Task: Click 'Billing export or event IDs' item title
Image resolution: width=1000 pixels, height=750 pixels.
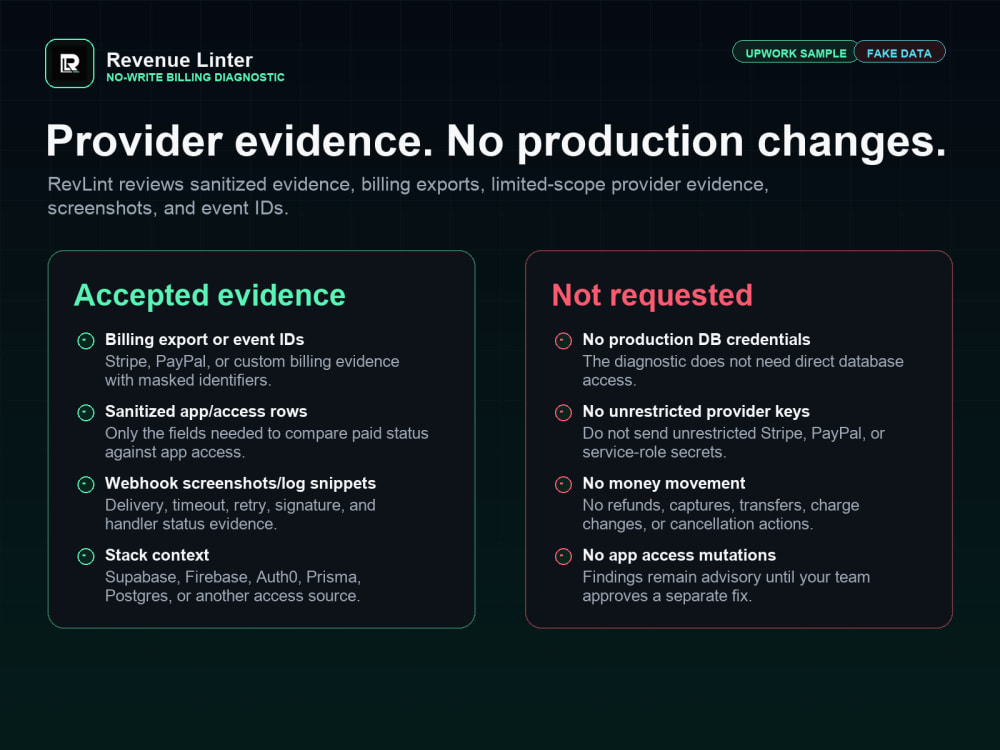Action: coord(204,339)
